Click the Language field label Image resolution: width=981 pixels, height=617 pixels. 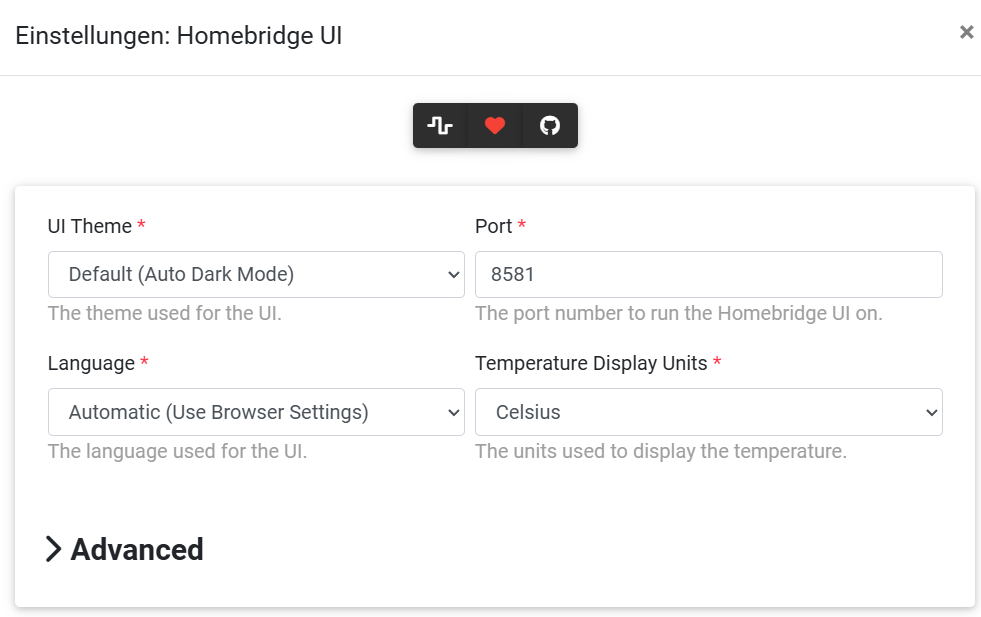pyautogui.click(x=91, y=363)
